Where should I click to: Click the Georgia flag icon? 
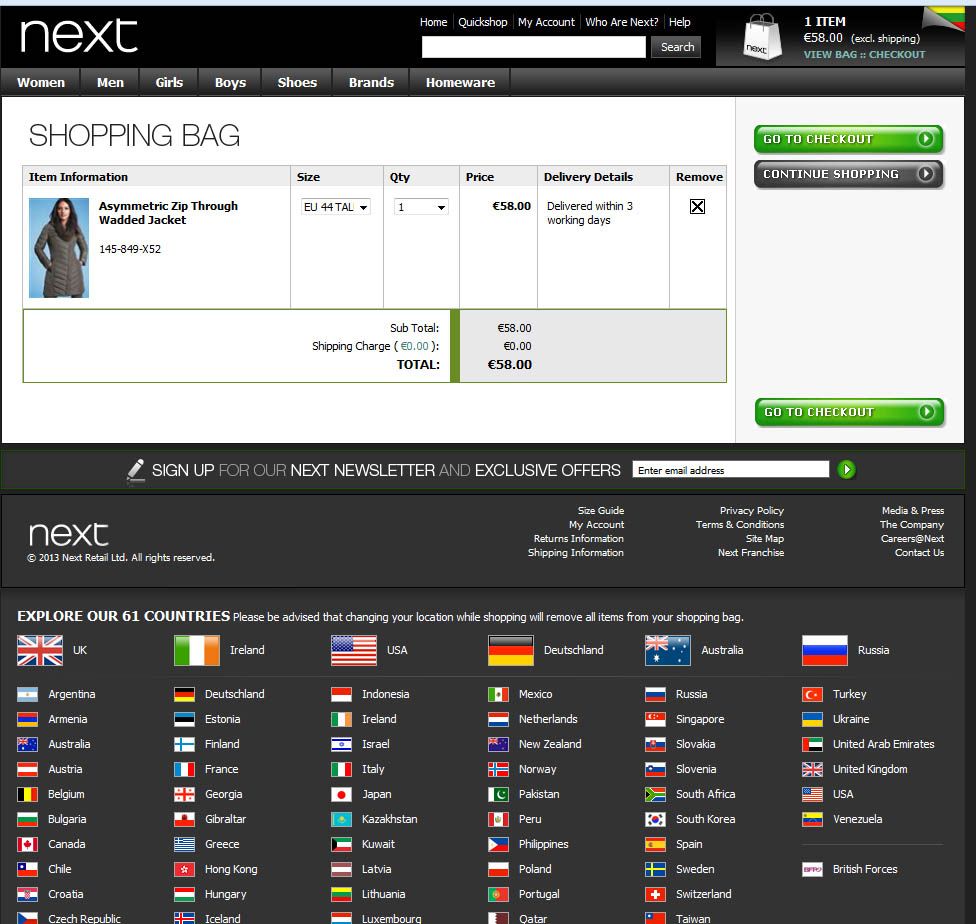coord(184,794)
